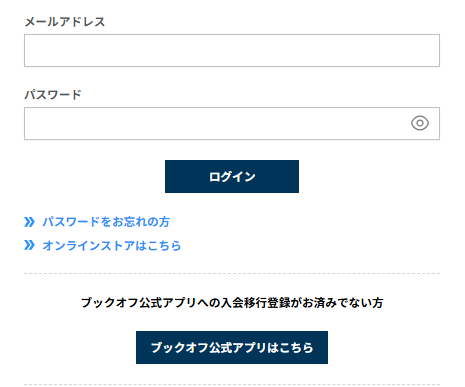Go to the forgotten-password help page link
The height and width of the screenshot is (387, 465).
(x=106, y=222)
